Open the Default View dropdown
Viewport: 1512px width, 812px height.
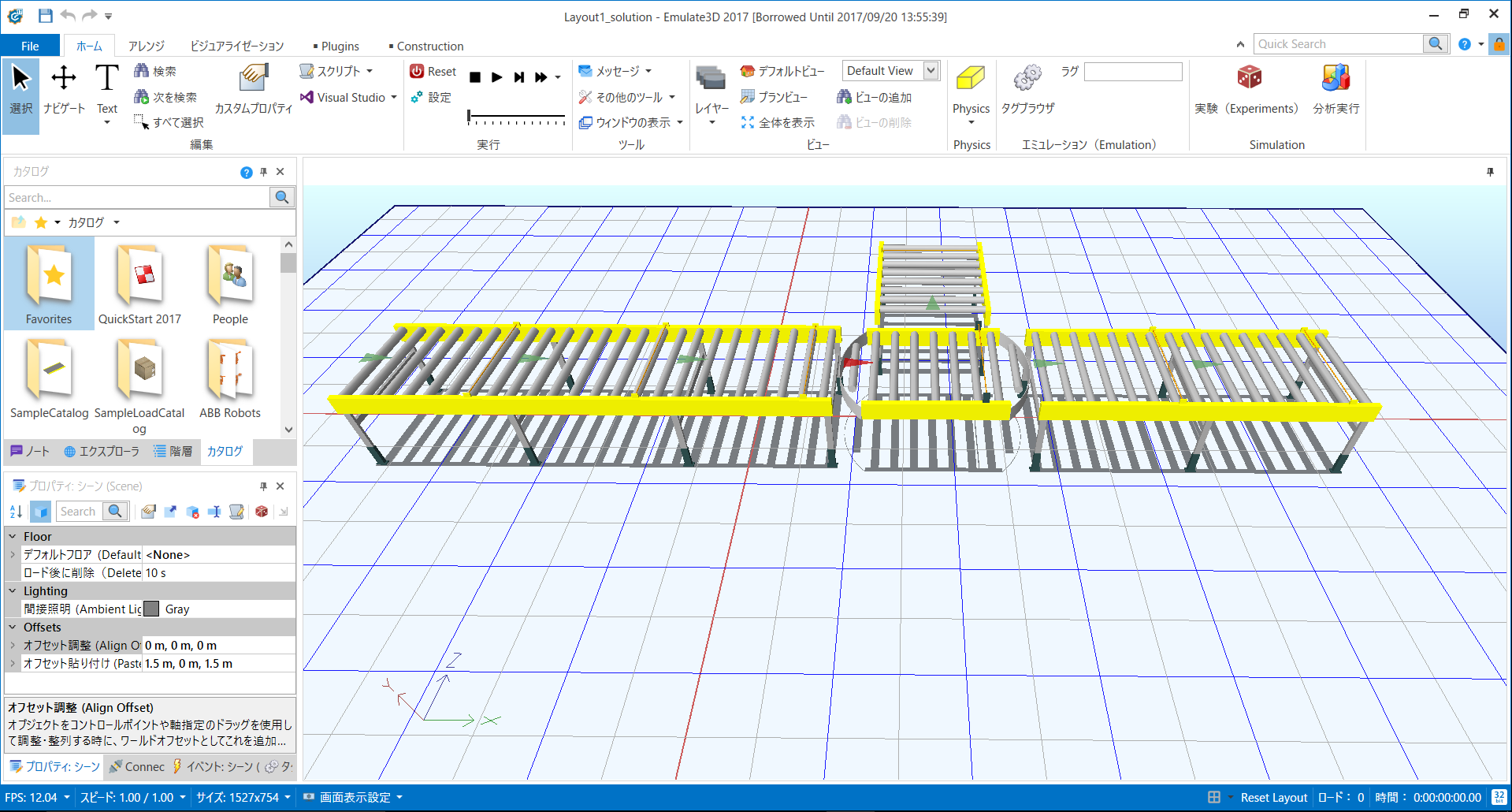[x=931, y=71]
